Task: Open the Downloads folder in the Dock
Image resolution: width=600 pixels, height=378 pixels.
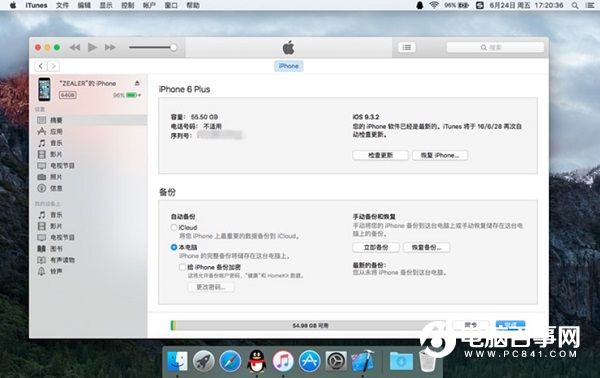Action: [401, 361]
